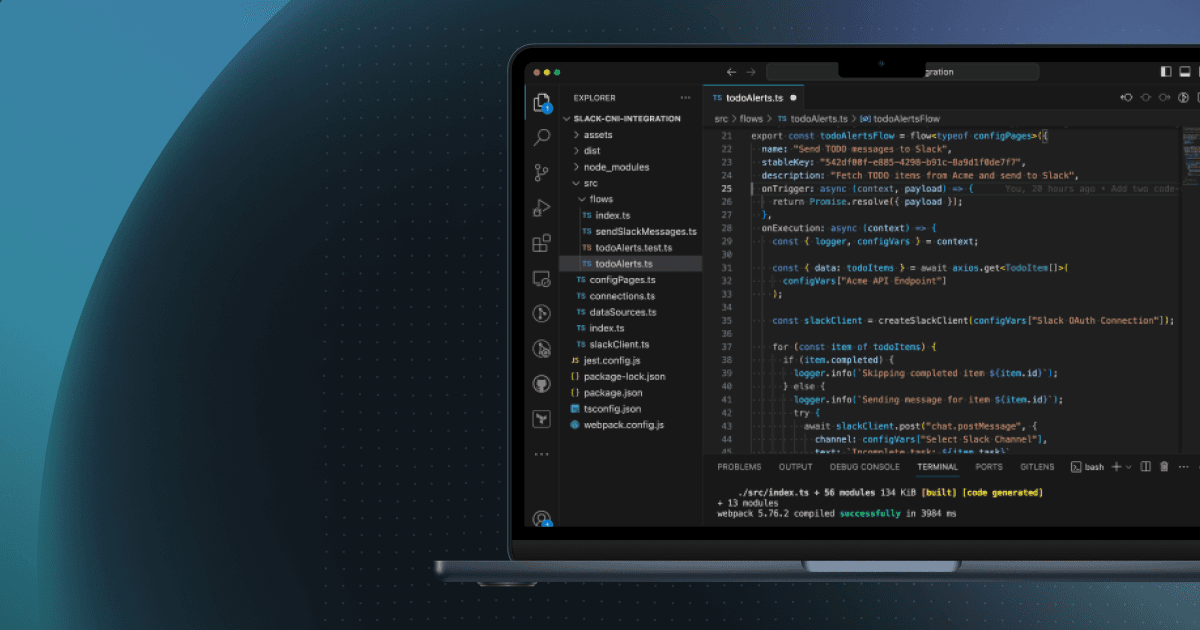Go forward using the right navigation arrow

coord(751,72)
